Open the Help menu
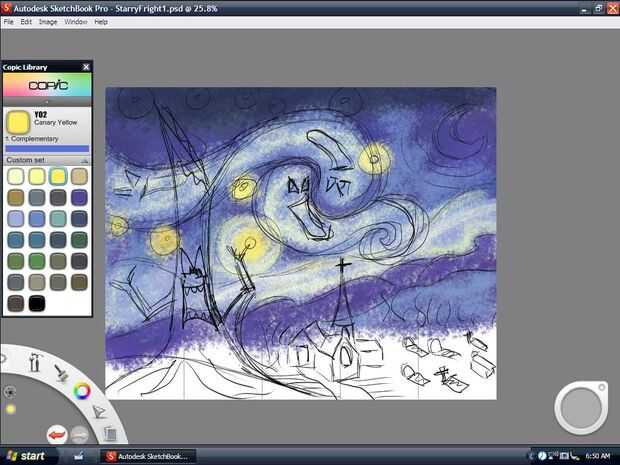 point(101,22)
